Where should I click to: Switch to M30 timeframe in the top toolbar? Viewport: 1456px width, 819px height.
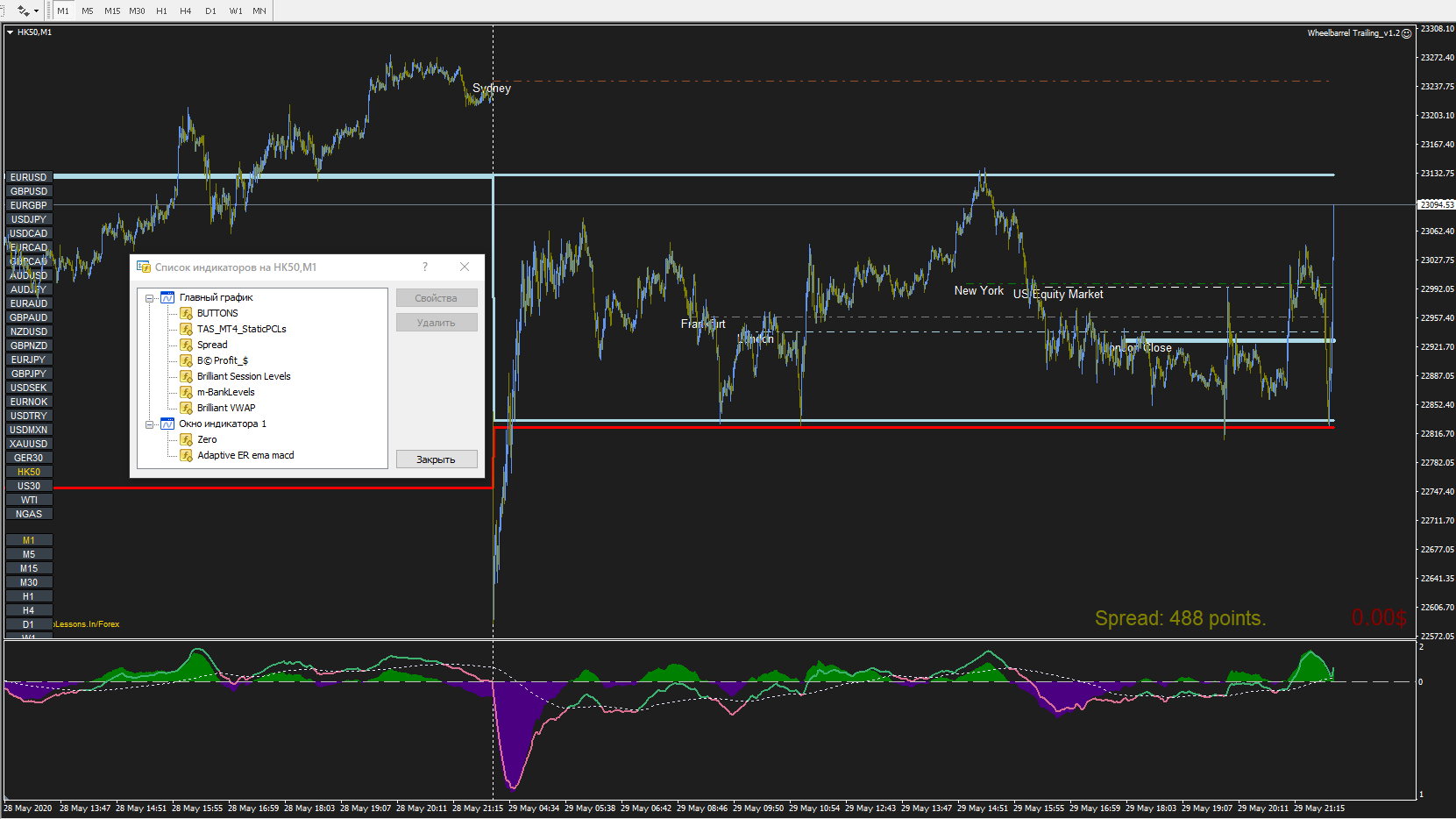coord(137,11)
